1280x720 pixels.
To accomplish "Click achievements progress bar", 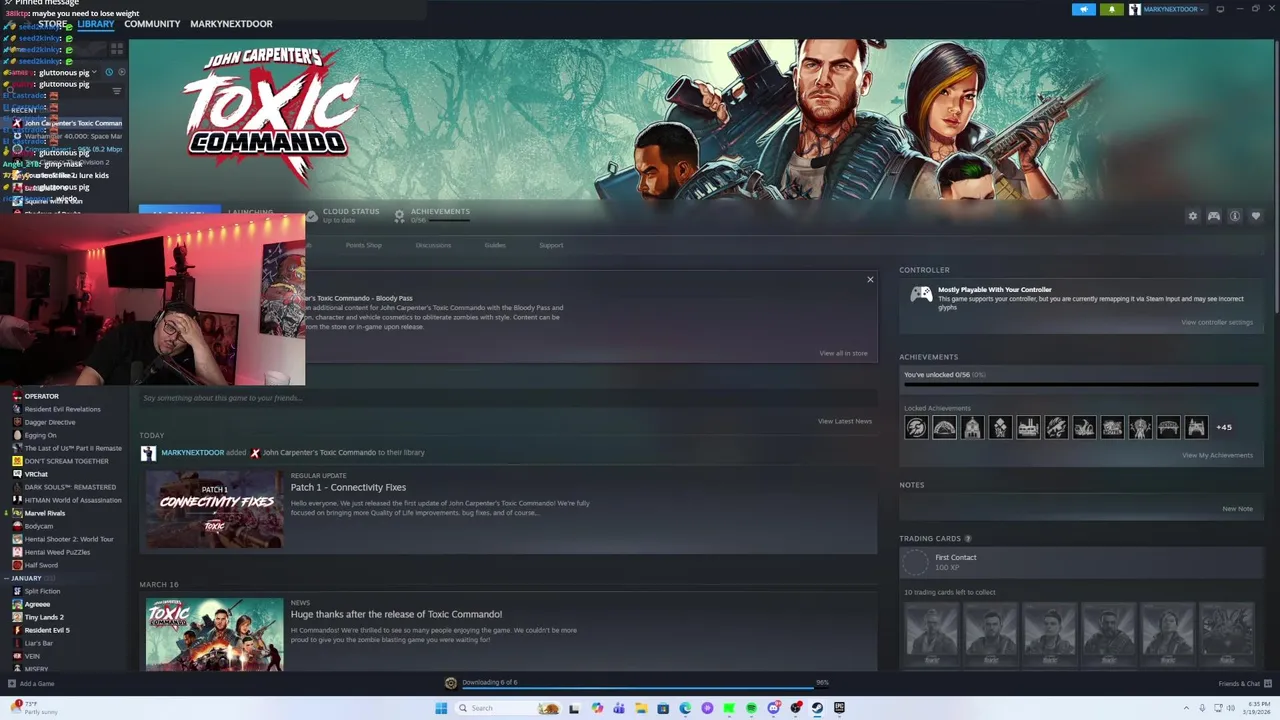I will (x=1081, y=384).
